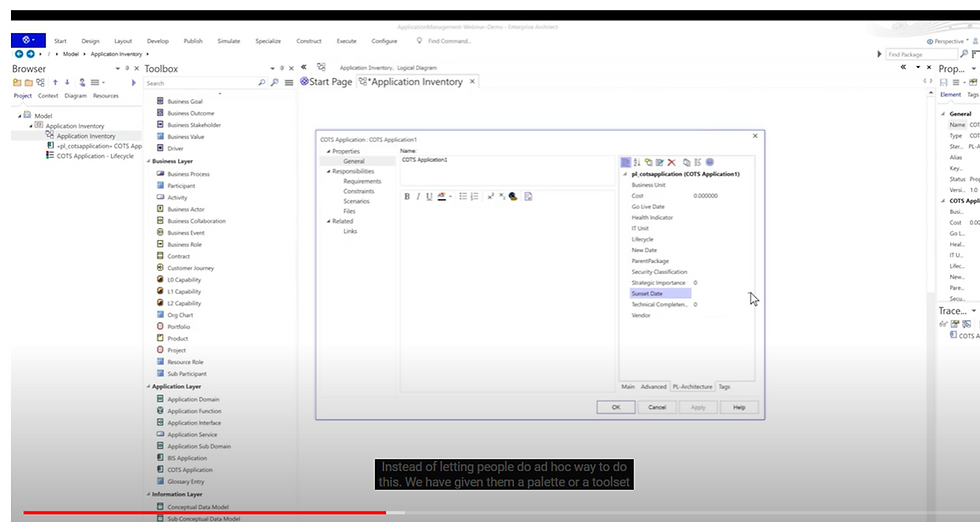Viewport: 980px width, 522px height.
Task: Click the forward navigation arrow
Action: pos(30,54)
